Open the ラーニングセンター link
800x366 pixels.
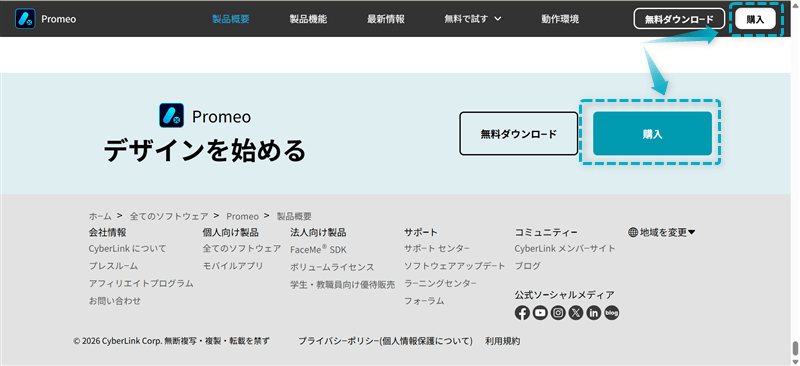[440, 283]
